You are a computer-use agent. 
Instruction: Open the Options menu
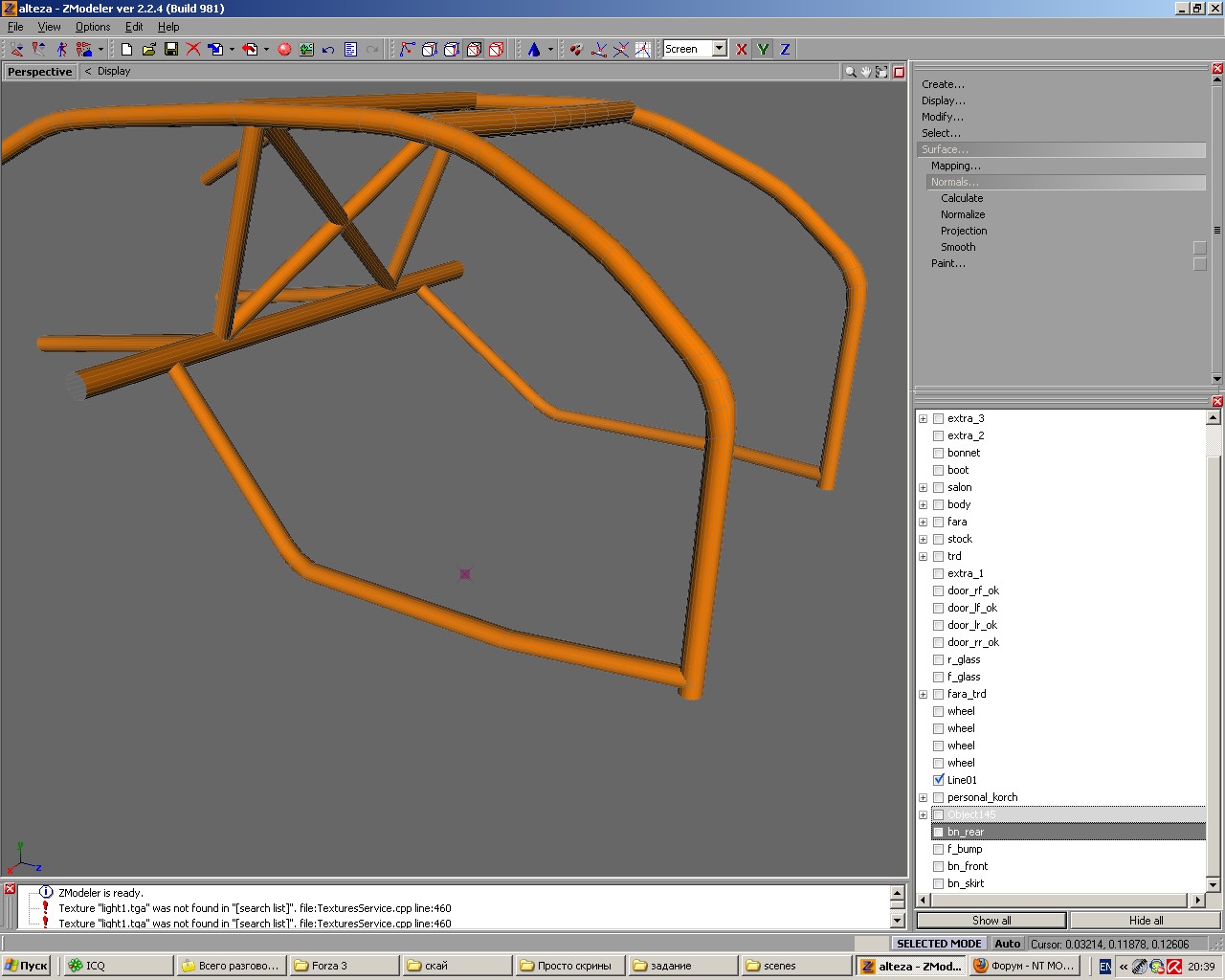[93, 27]
